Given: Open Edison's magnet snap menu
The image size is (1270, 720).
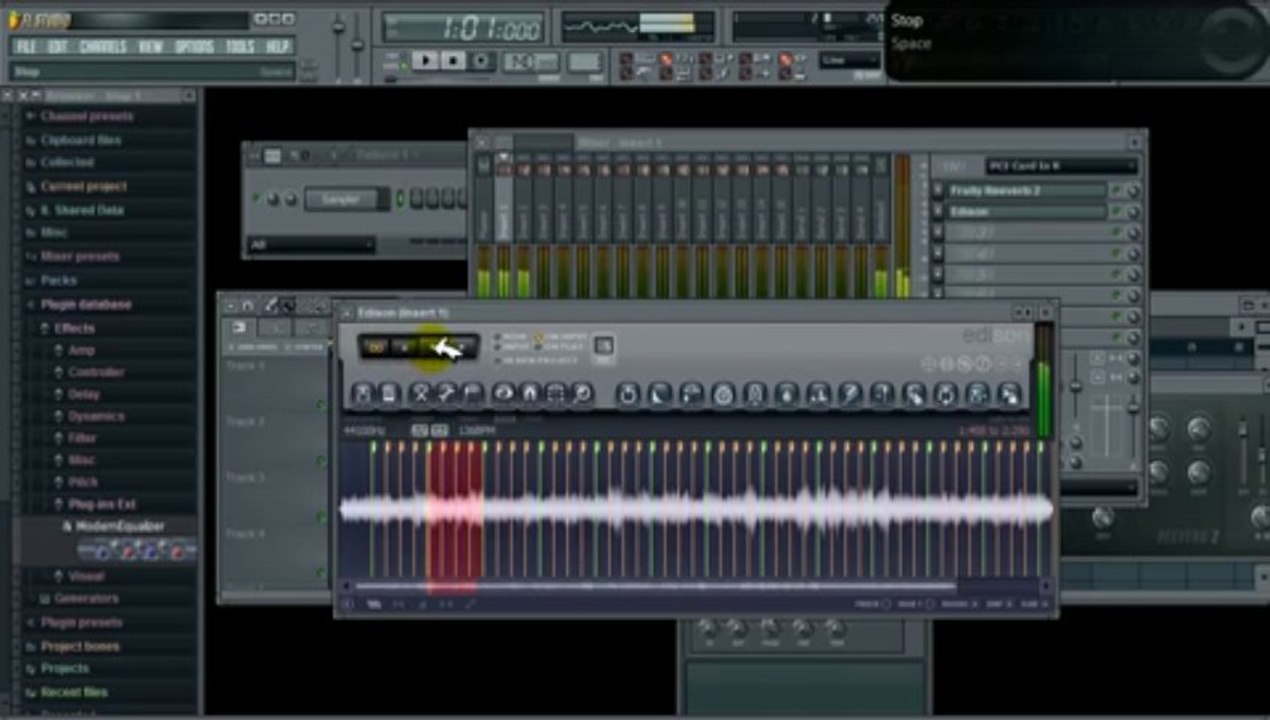Looking at the screenshot, I should pyautogui.click(x=530, y=394).
